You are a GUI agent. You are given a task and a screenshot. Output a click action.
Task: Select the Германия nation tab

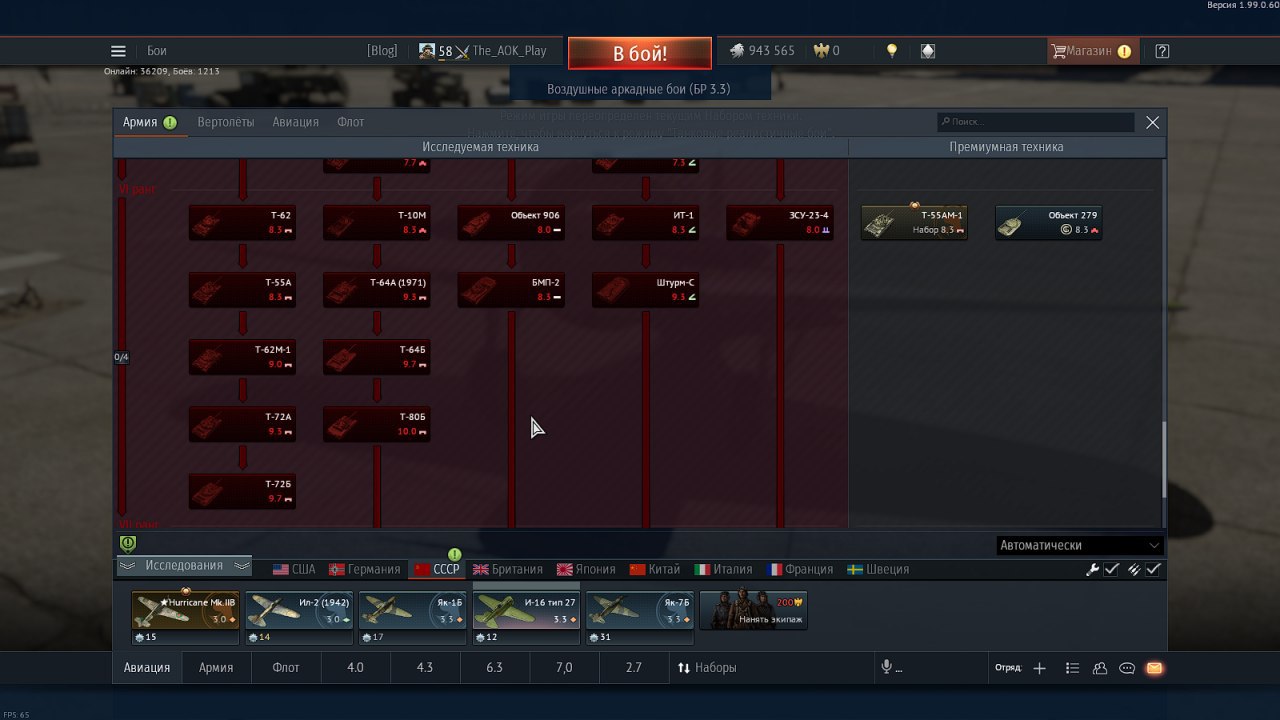365,569
